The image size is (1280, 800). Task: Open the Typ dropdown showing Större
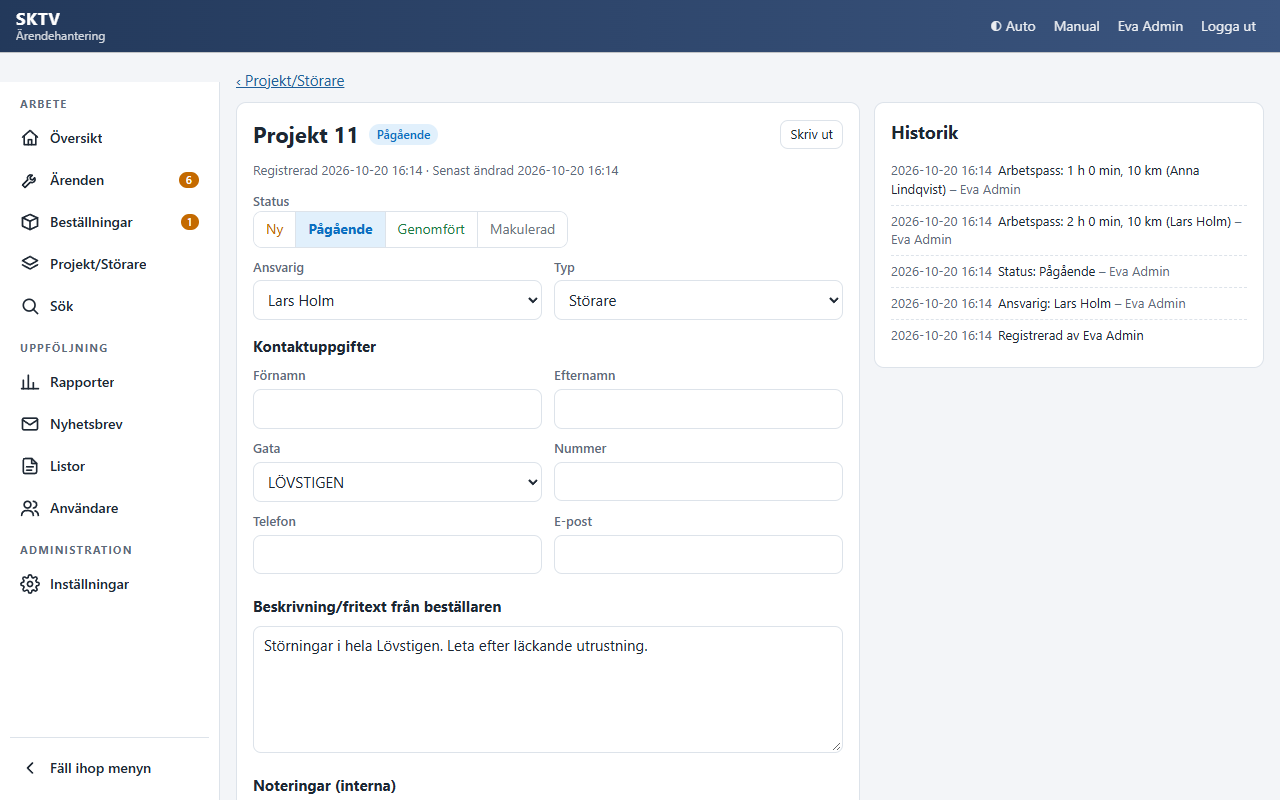click(x=698, y=300)
